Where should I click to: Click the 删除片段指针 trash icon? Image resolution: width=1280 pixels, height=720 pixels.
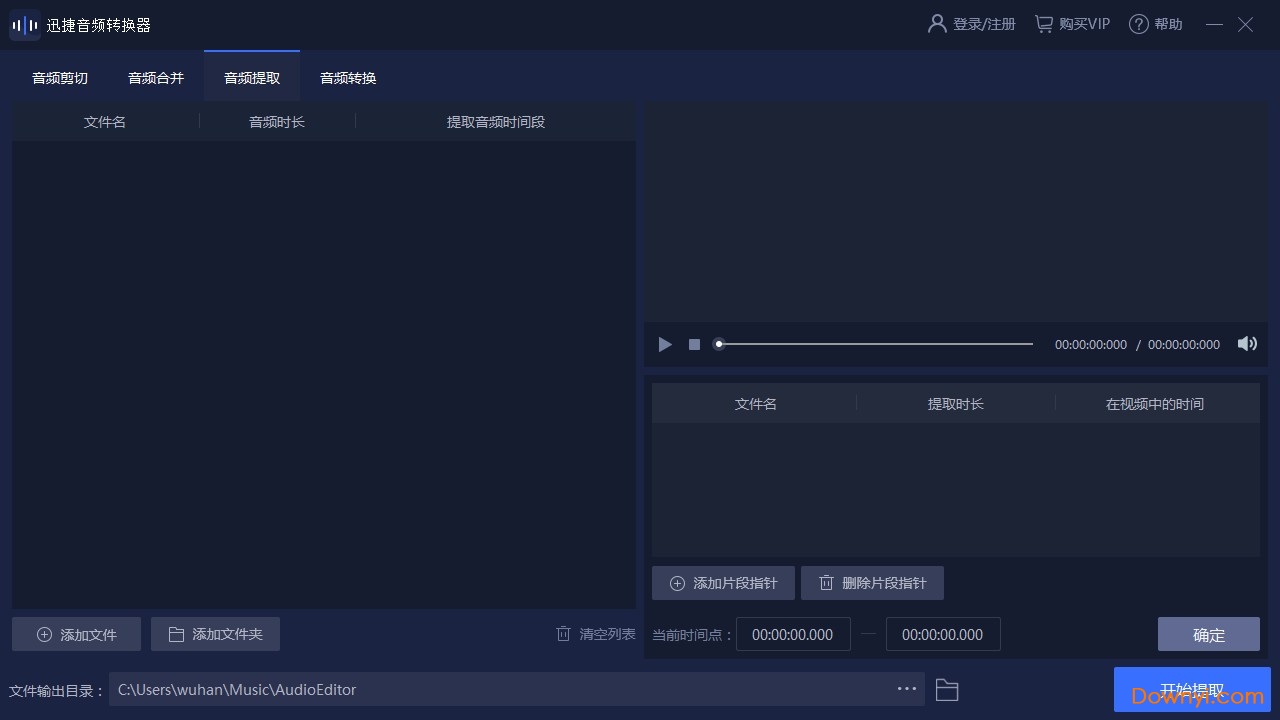point(826,583)
